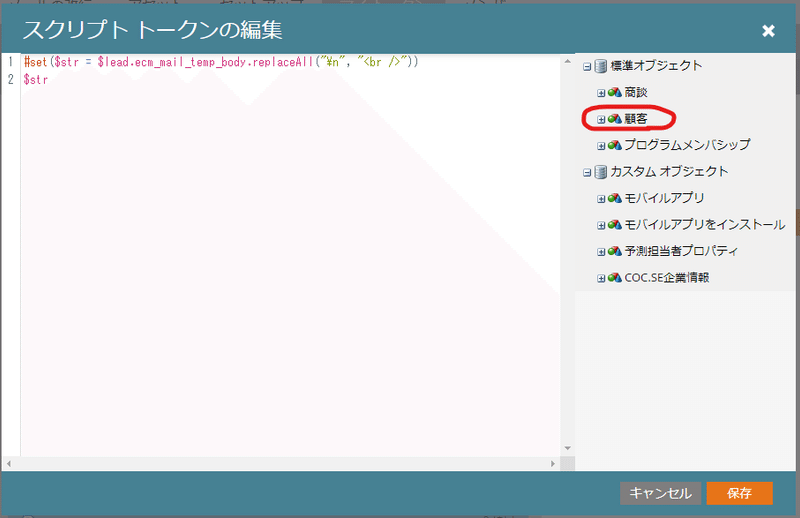
Task: Expand the COC.SE企業情報 node
Action: pos(601,278)
